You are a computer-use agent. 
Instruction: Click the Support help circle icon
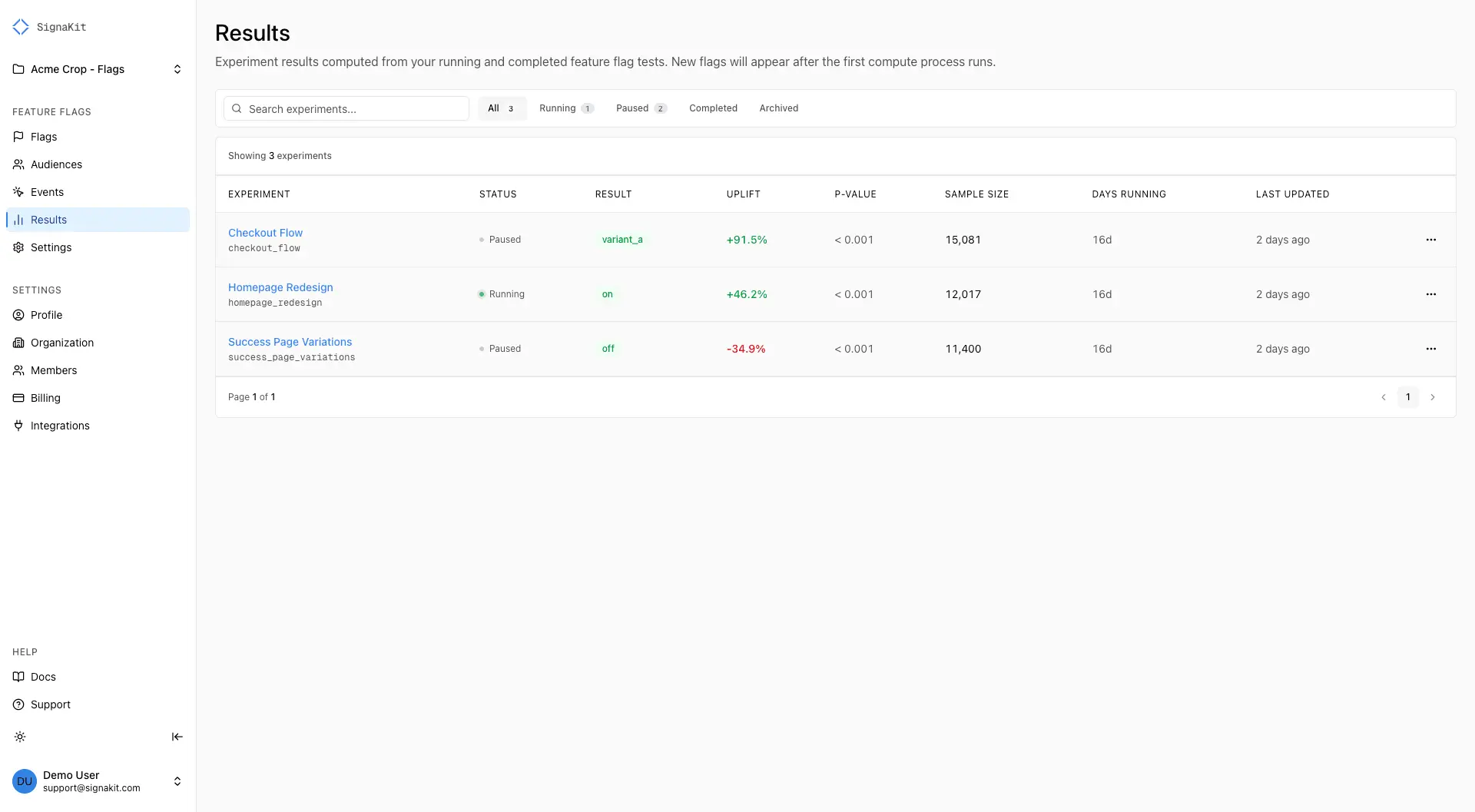[x=18, y=704]
